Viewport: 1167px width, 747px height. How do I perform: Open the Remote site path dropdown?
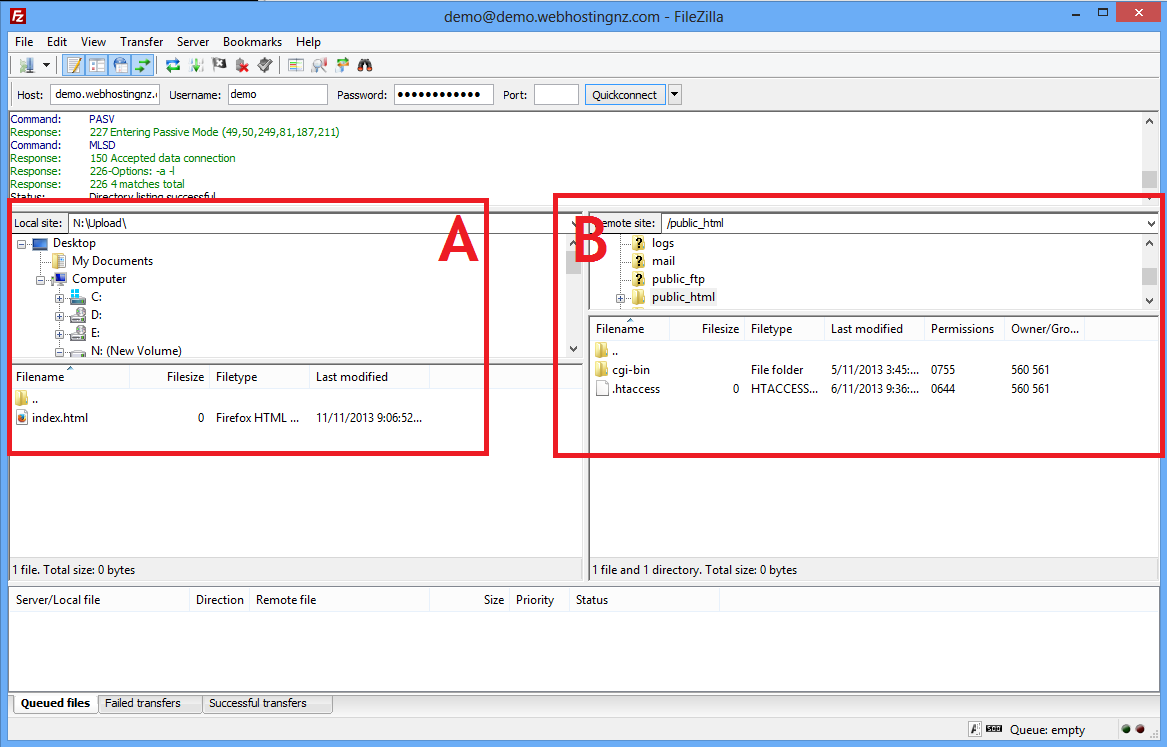(x=1152, y=223)
